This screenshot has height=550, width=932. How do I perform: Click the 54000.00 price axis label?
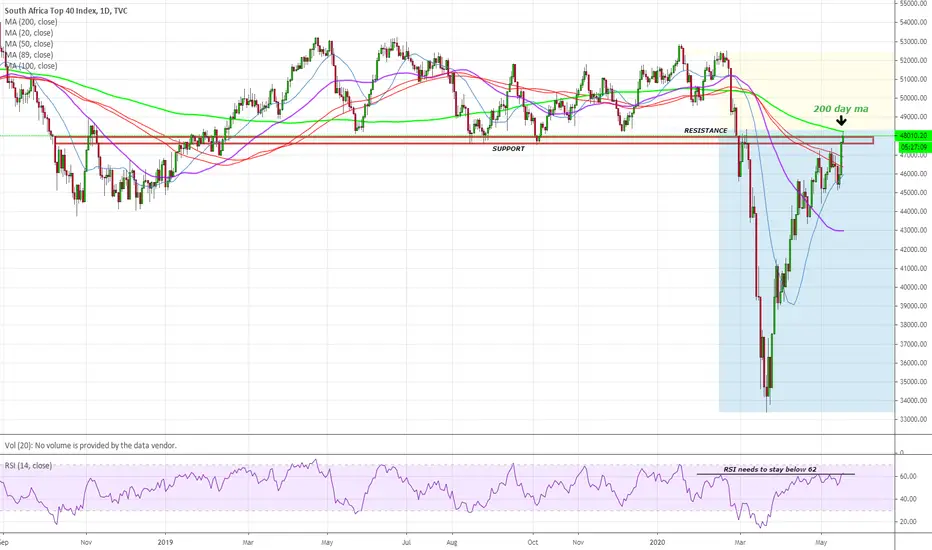tap(914, 23)
